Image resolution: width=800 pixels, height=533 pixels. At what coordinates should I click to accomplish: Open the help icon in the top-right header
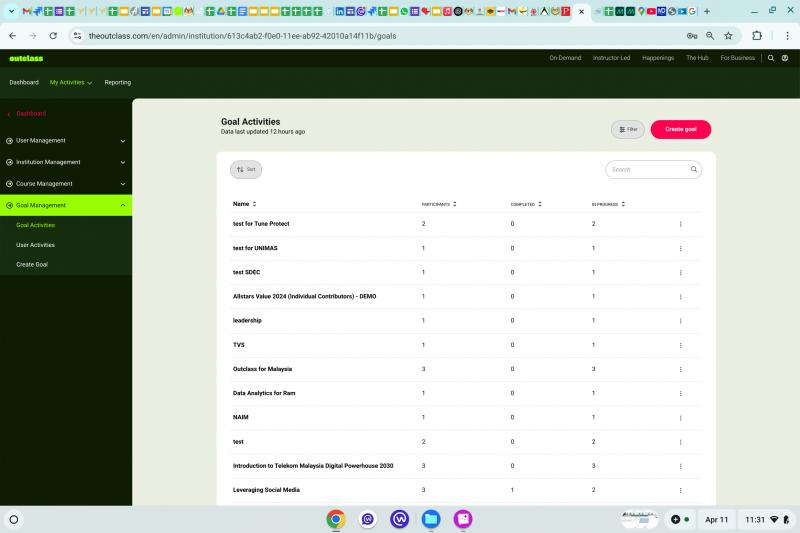(785, 58)
